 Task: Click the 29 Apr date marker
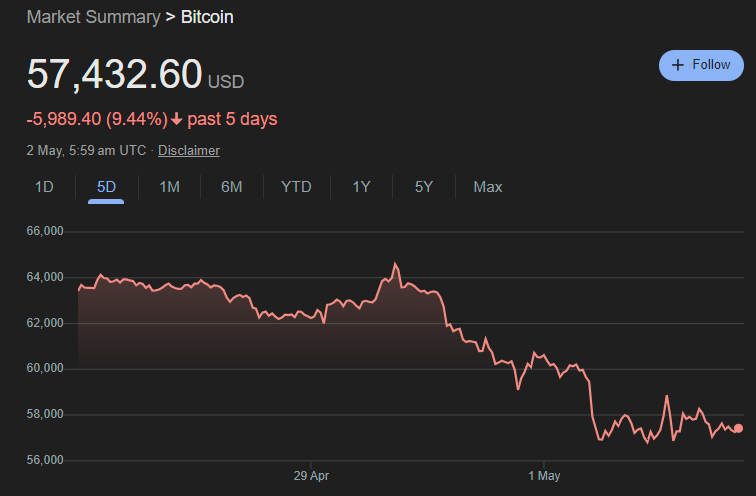click(x=311, y=476)
